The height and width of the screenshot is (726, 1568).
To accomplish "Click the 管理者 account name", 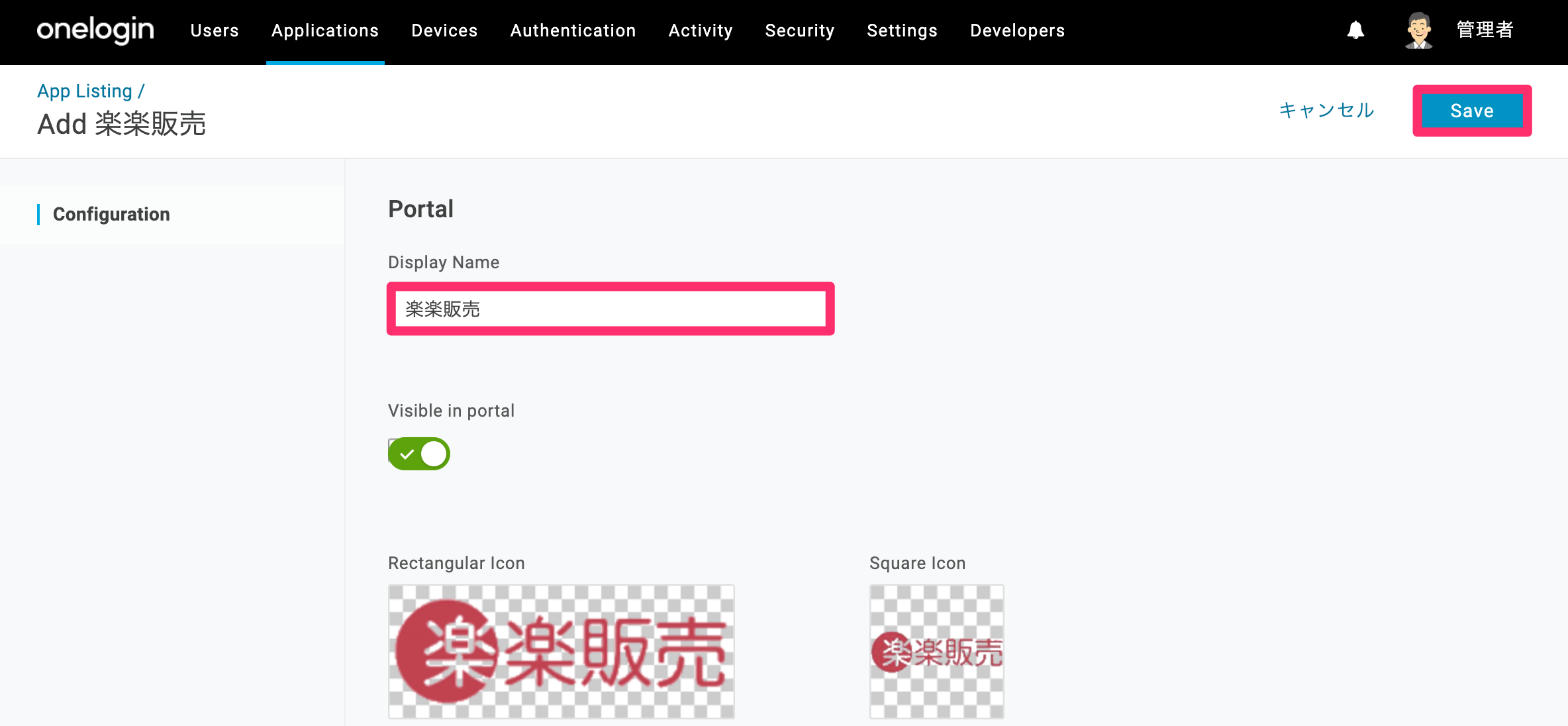I will coord(1485,30).
